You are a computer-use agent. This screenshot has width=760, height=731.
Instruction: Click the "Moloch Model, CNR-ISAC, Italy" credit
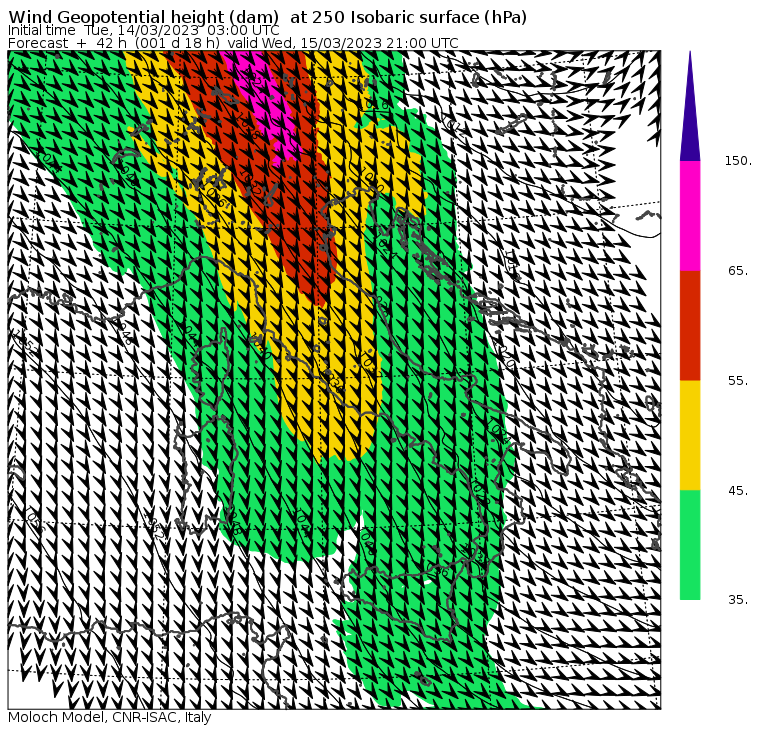(110, 717)
